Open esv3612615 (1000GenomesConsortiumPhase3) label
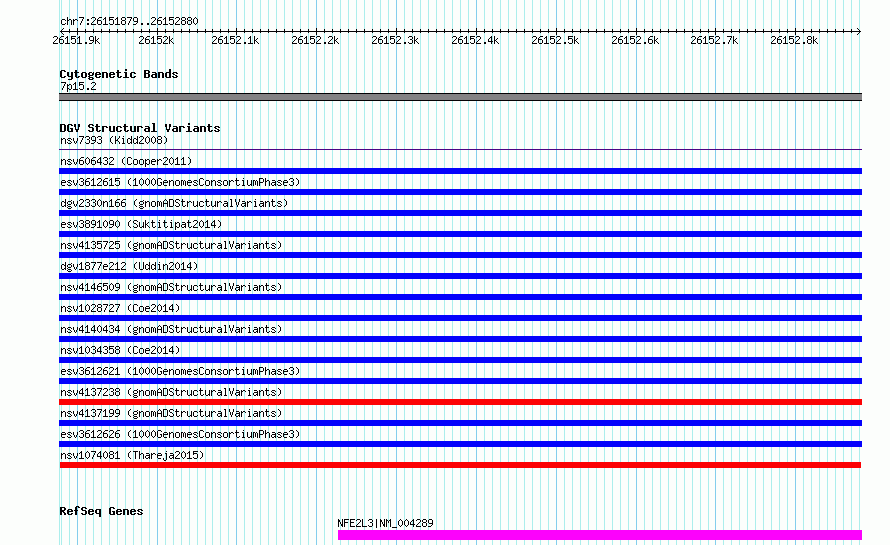The height and width of the screenshot is (545, 890). pos(180,182)
